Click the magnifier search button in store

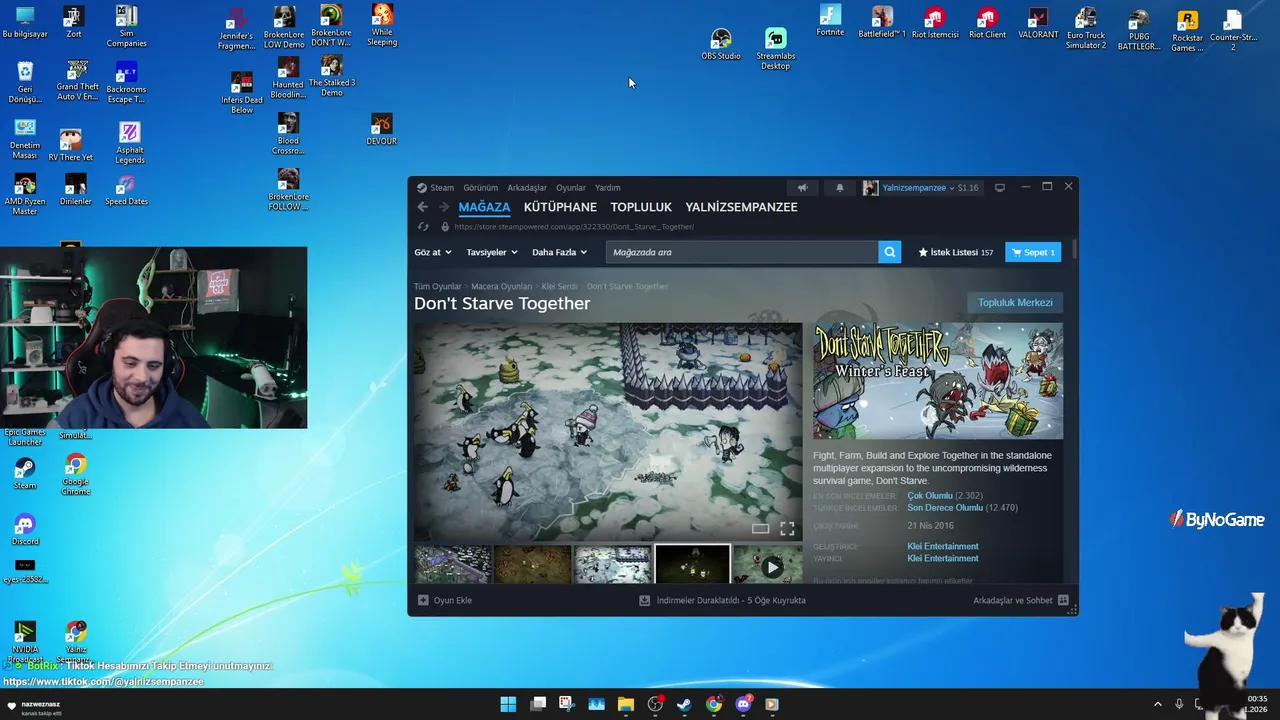point(889,252)
